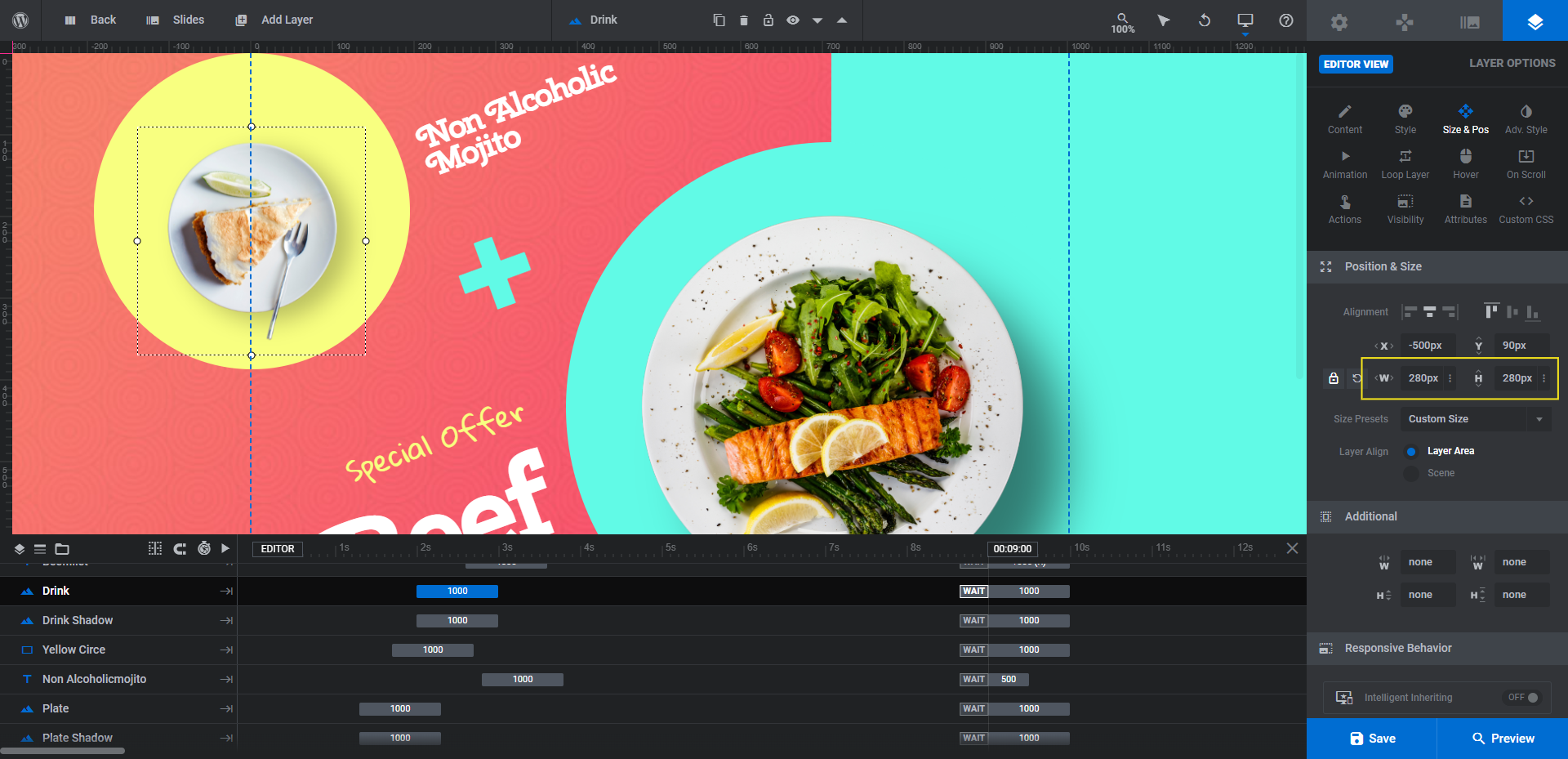Open the Loop Layer options

(1405, 164)
